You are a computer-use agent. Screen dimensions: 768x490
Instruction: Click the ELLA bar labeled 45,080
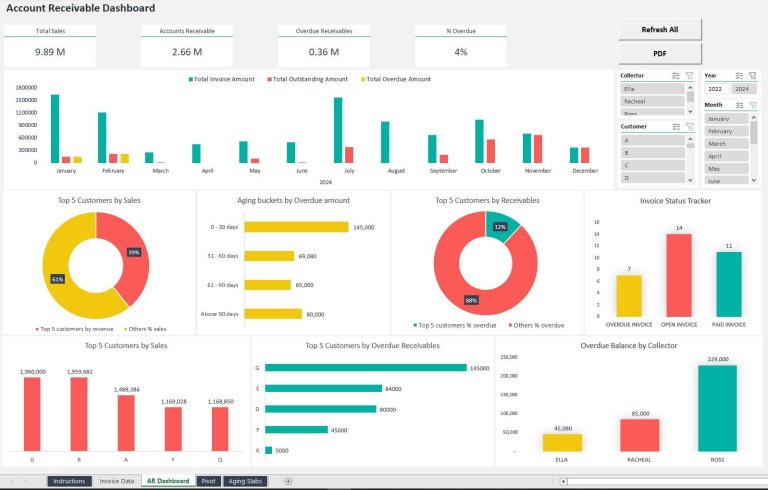pyautogui.click(x=562, y=442)
